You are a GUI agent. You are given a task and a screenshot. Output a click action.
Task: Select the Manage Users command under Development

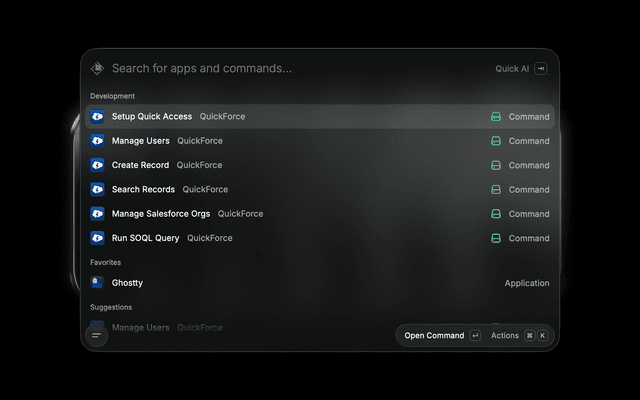320,141
